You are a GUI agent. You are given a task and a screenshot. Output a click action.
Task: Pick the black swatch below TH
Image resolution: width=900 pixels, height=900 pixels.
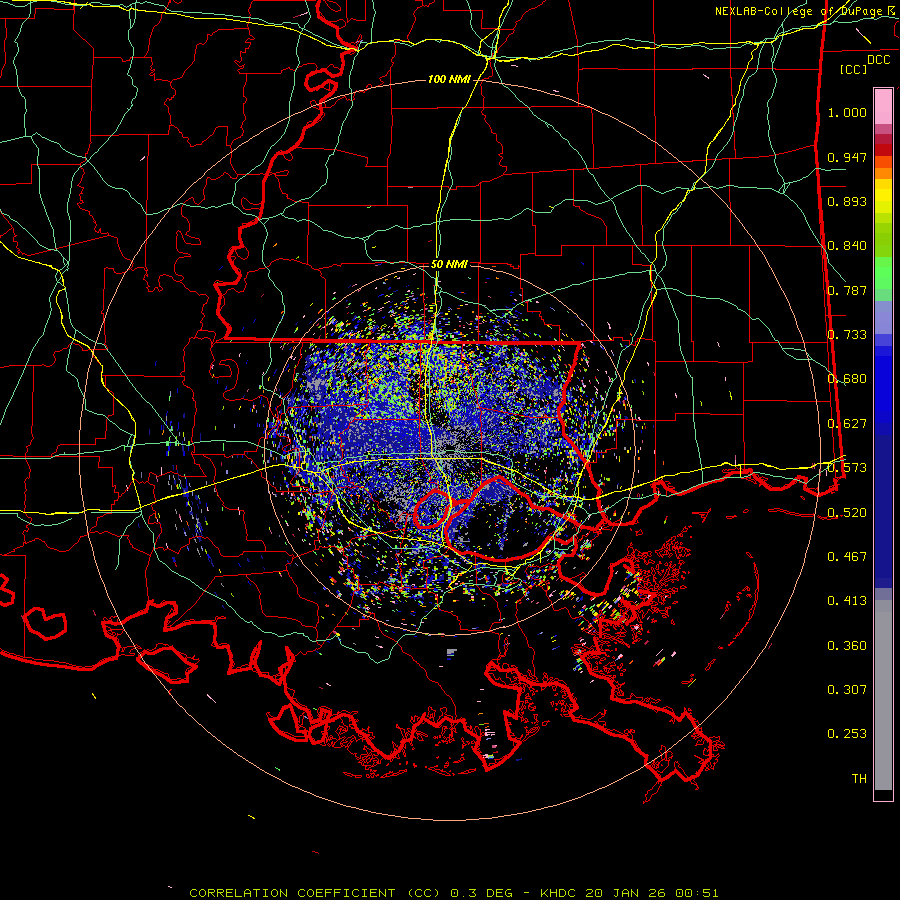tap(883, 795)
